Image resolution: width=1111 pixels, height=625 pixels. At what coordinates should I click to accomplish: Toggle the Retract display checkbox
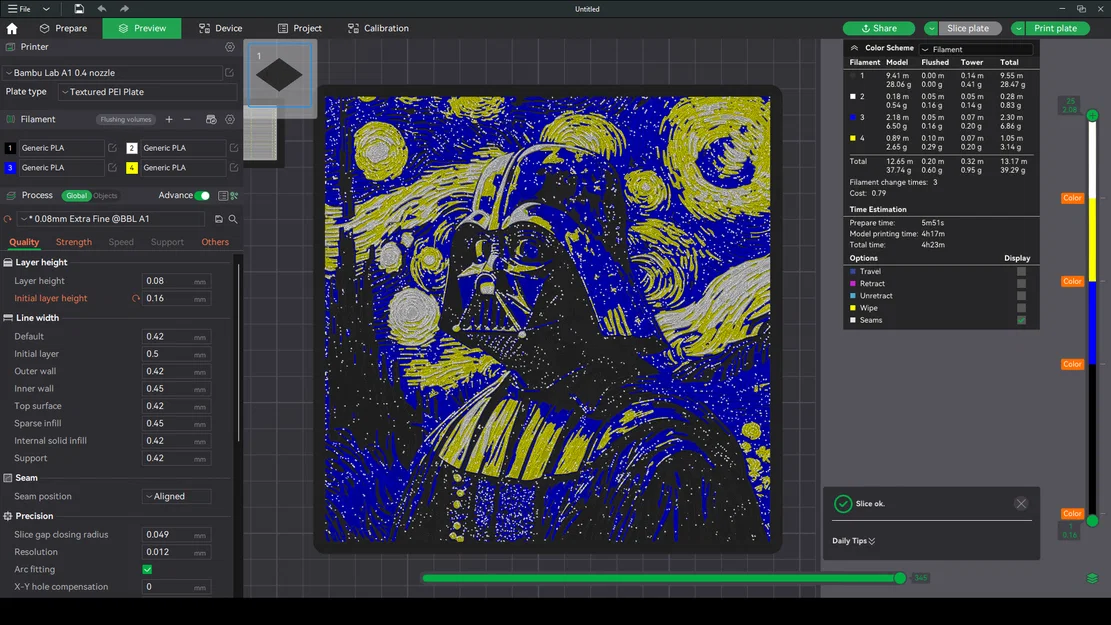tap(1021, 283)
